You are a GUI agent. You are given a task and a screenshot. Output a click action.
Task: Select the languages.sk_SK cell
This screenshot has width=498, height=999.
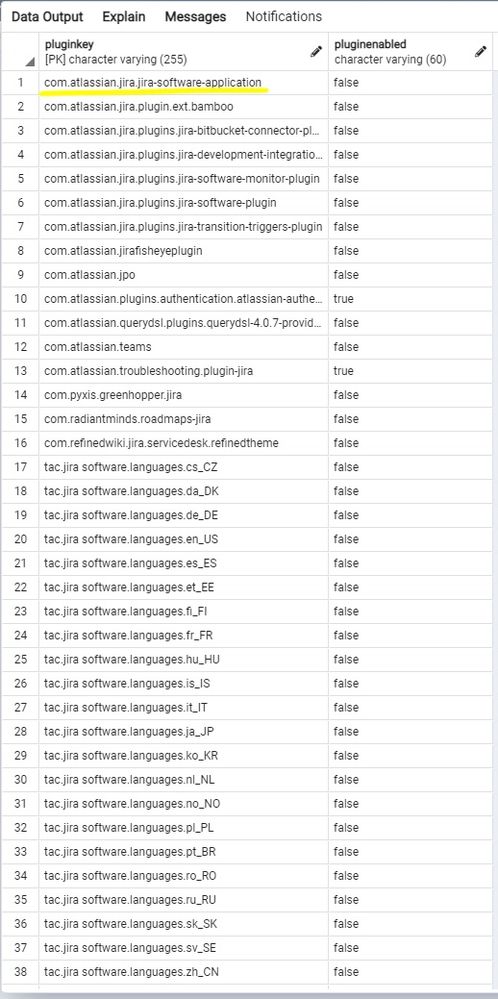click(x=183, y=924)
